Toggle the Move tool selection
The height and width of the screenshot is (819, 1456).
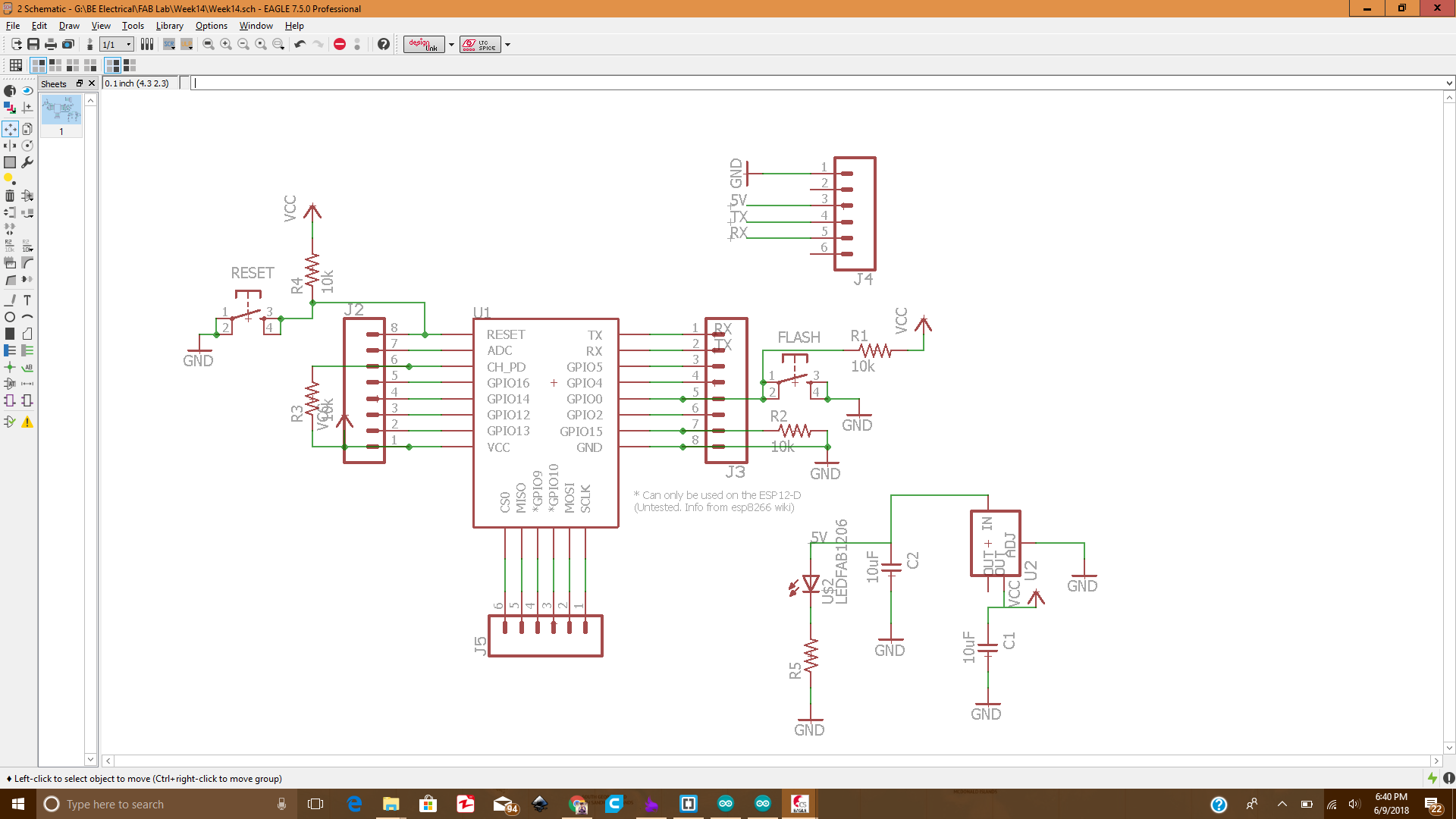pos(10,129)
